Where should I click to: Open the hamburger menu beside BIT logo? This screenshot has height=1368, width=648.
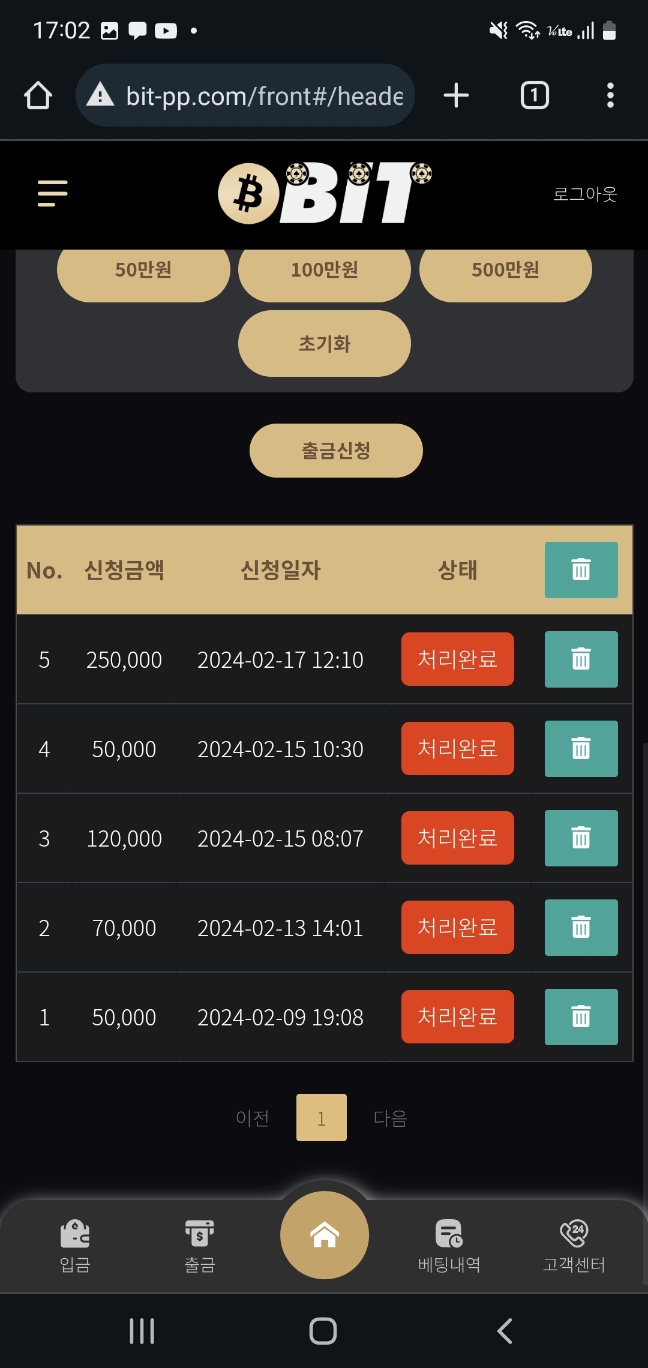point(52,193)
